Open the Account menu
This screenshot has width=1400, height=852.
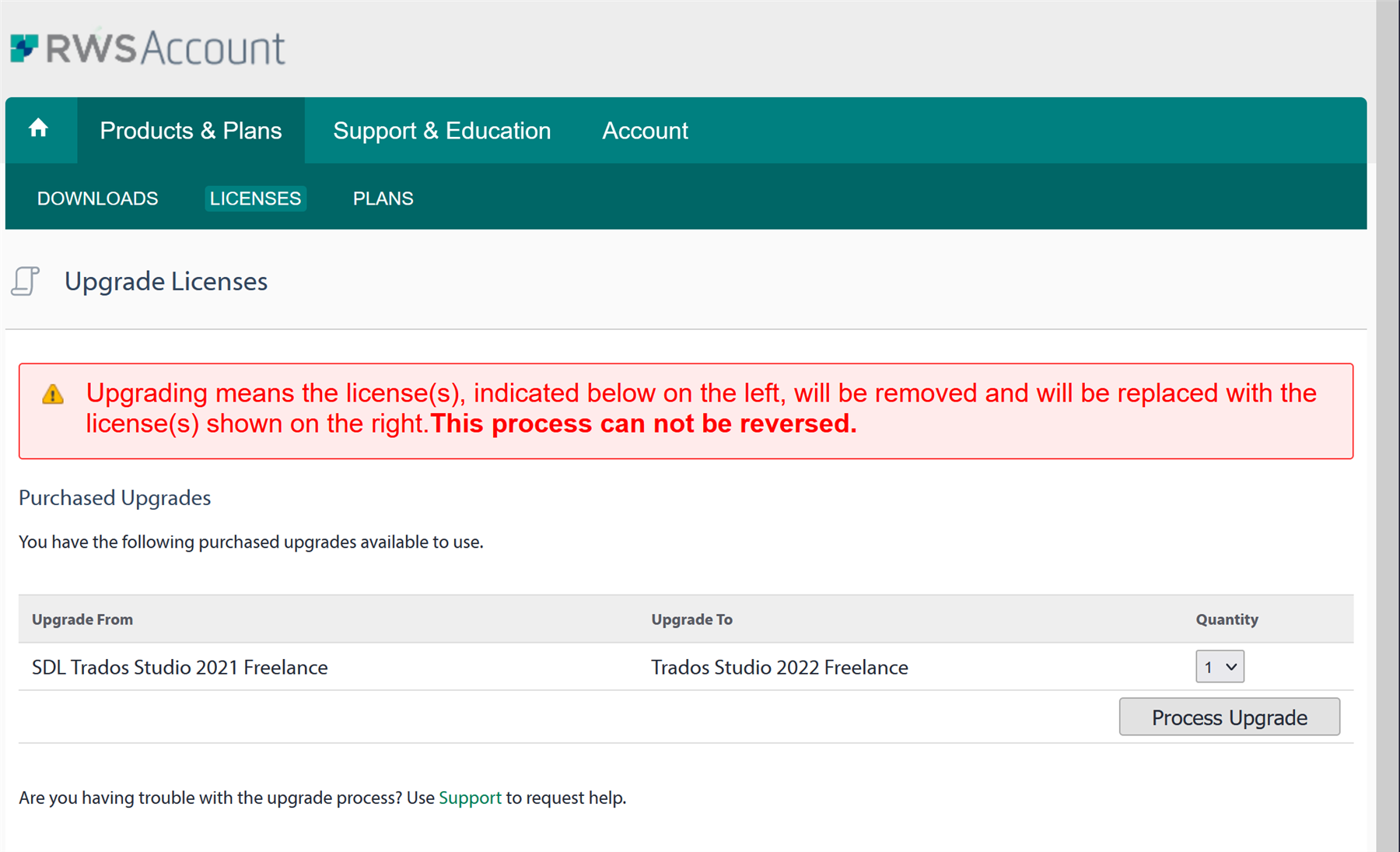click(644, 130)
